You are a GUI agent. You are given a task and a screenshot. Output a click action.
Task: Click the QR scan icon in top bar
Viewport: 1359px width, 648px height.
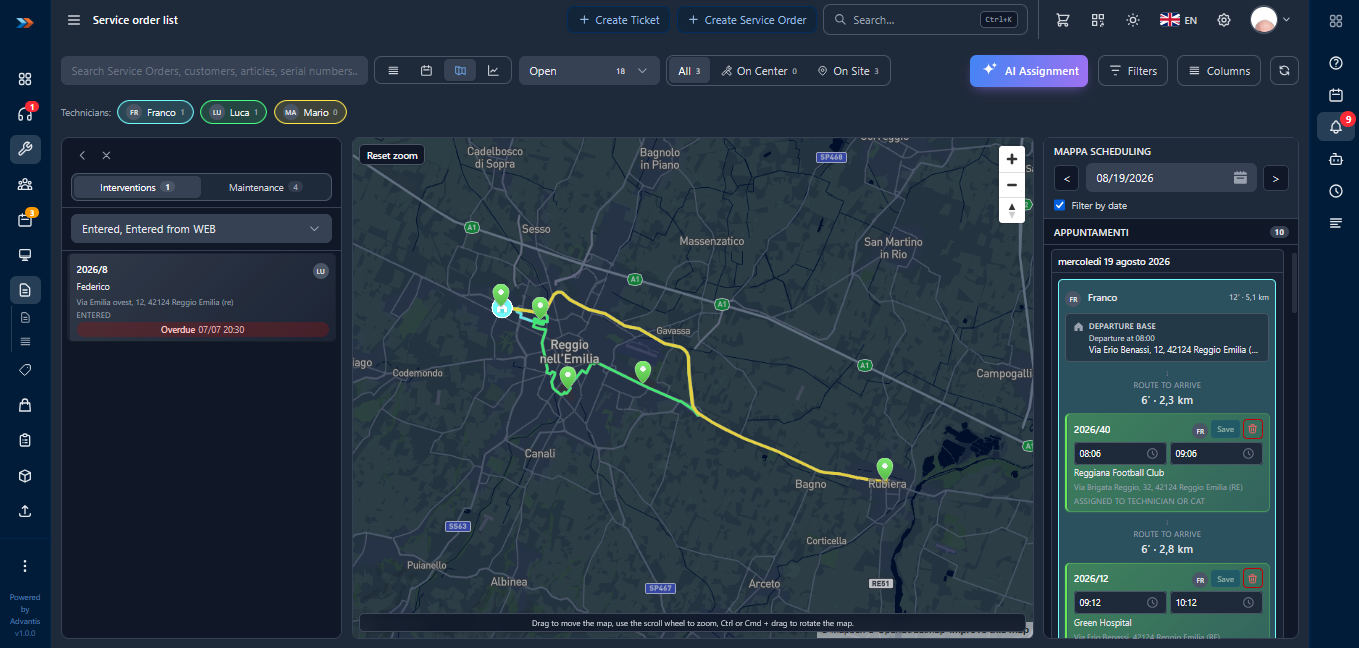(1098, 20)
